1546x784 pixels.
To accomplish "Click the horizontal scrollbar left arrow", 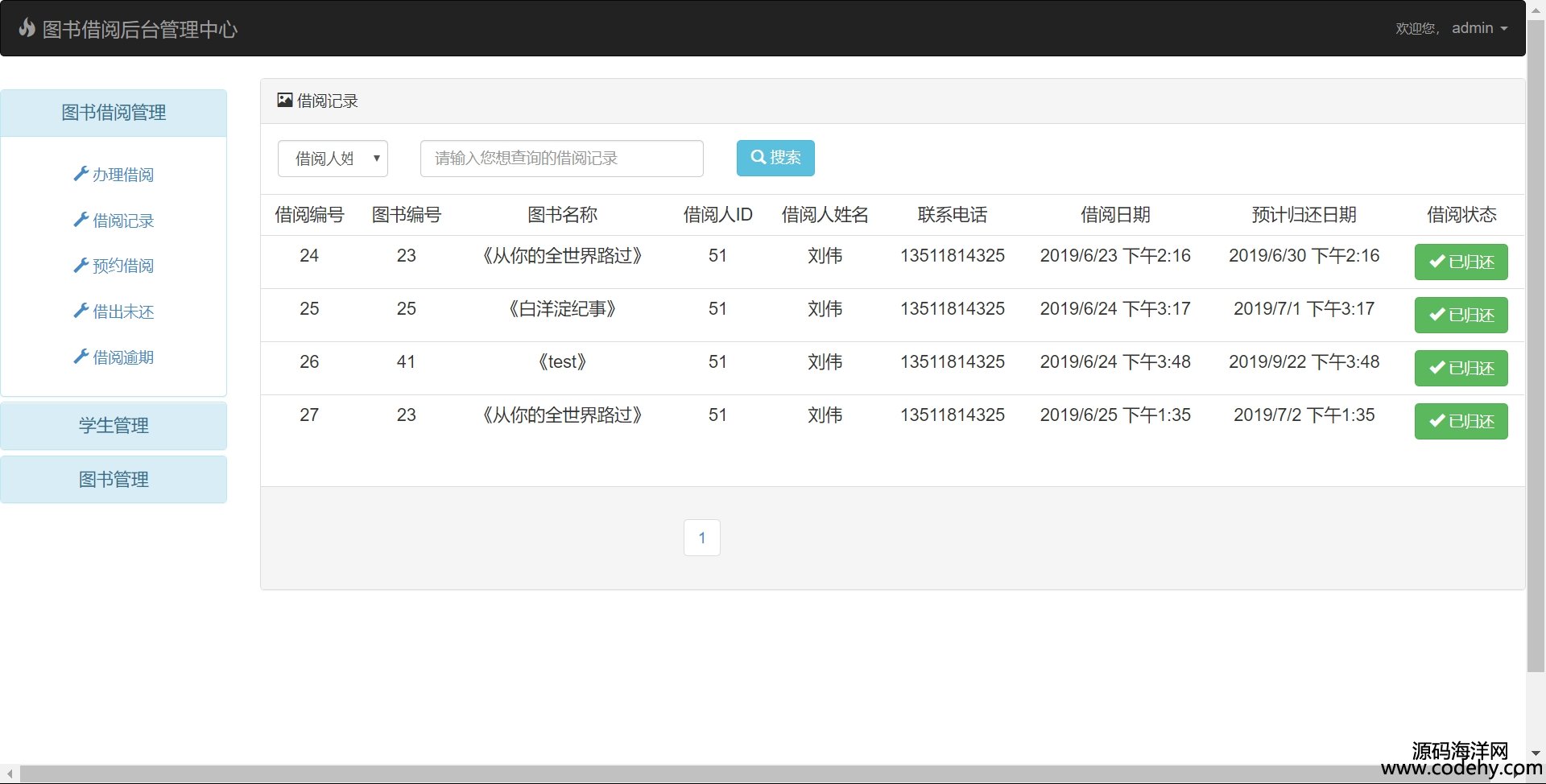I will tap(10, 774).
